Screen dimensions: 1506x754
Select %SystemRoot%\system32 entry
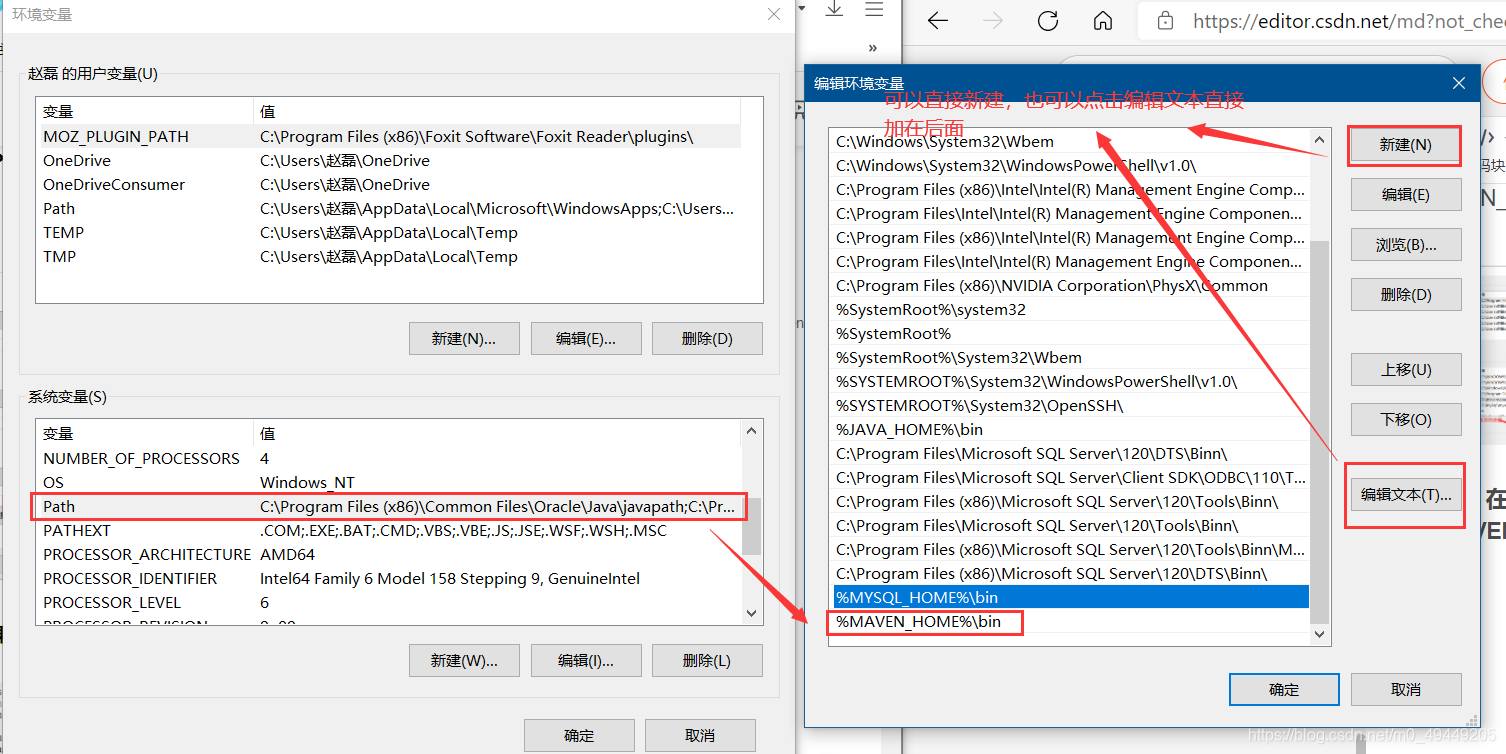pyautogui.click(x=1070, y=310)
